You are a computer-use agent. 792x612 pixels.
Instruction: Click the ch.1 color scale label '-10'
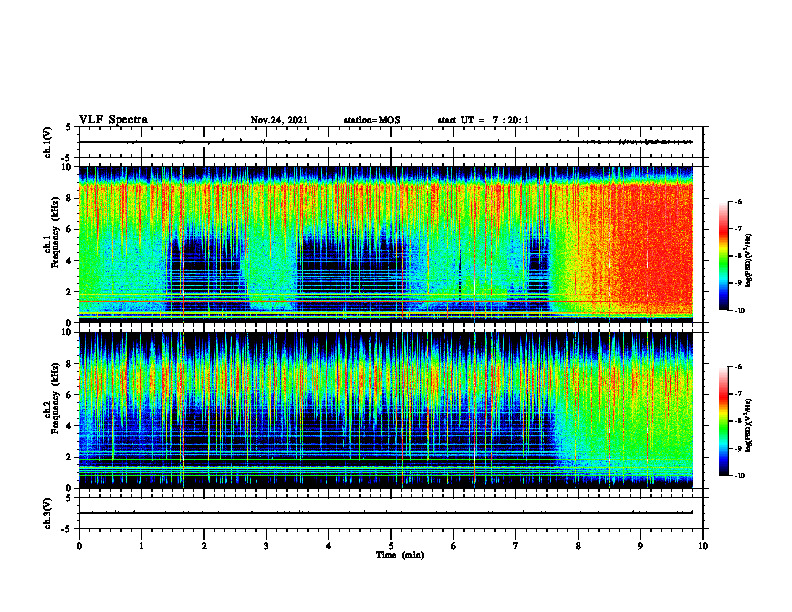pyautogui.click(x=739, y=311)
